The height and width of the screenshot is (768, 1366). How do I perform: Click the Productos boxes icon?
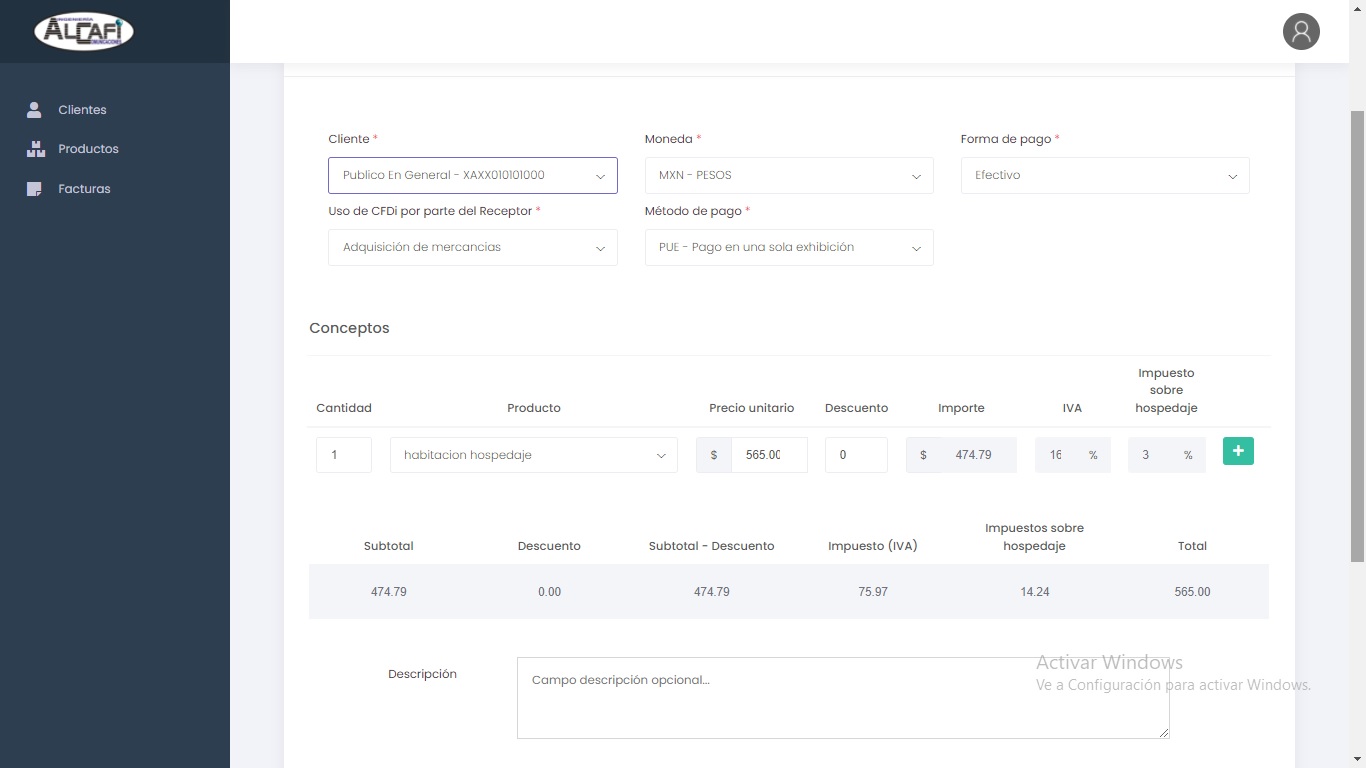click(35, 149)
